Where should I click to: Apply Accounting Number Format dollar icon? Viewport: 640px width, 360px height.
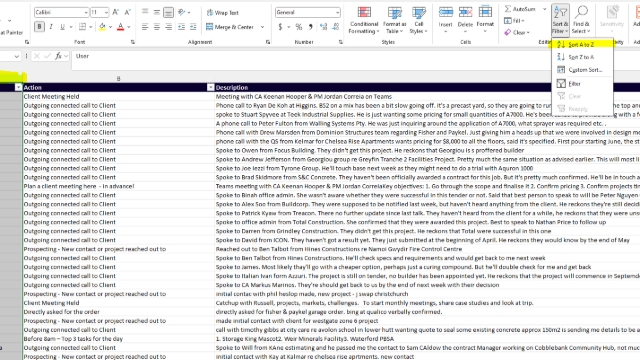pos(280,27)
